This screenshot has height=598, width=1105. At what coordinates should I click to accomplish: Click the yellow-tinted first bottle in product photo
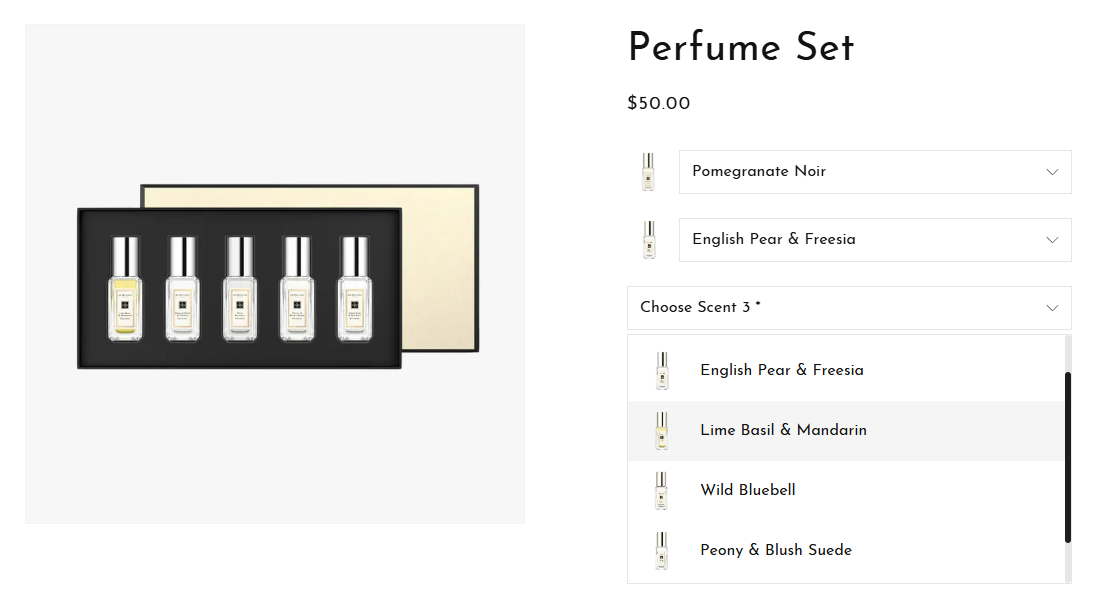tap(125, 289)
